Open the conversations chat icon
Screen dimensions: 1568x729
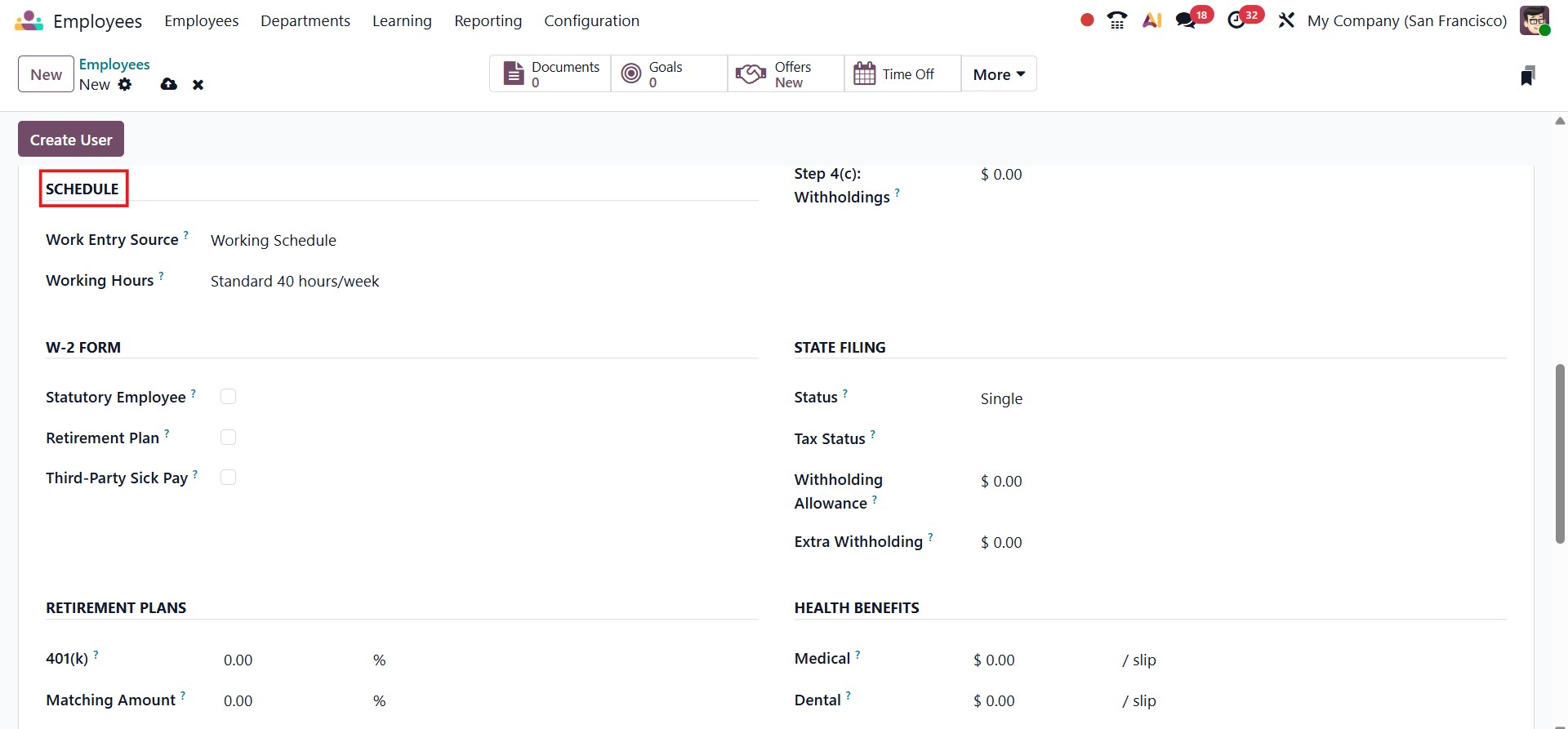point(1186,20)
